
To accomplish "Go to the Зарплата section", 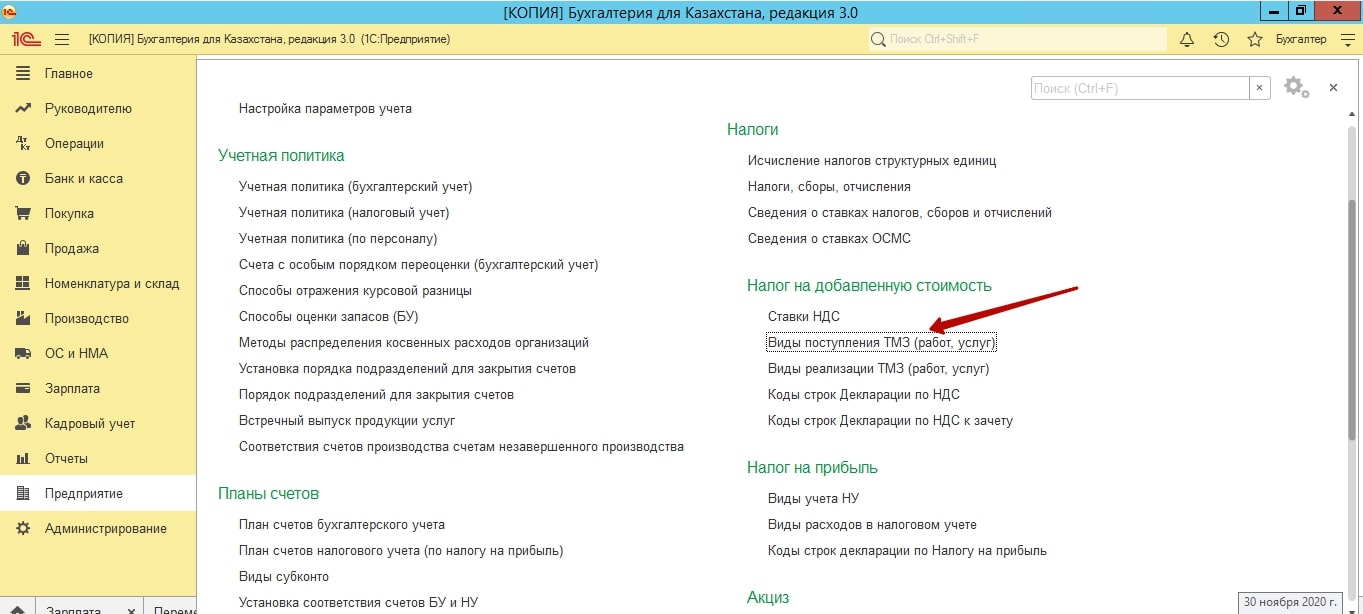I will point(72,388).
